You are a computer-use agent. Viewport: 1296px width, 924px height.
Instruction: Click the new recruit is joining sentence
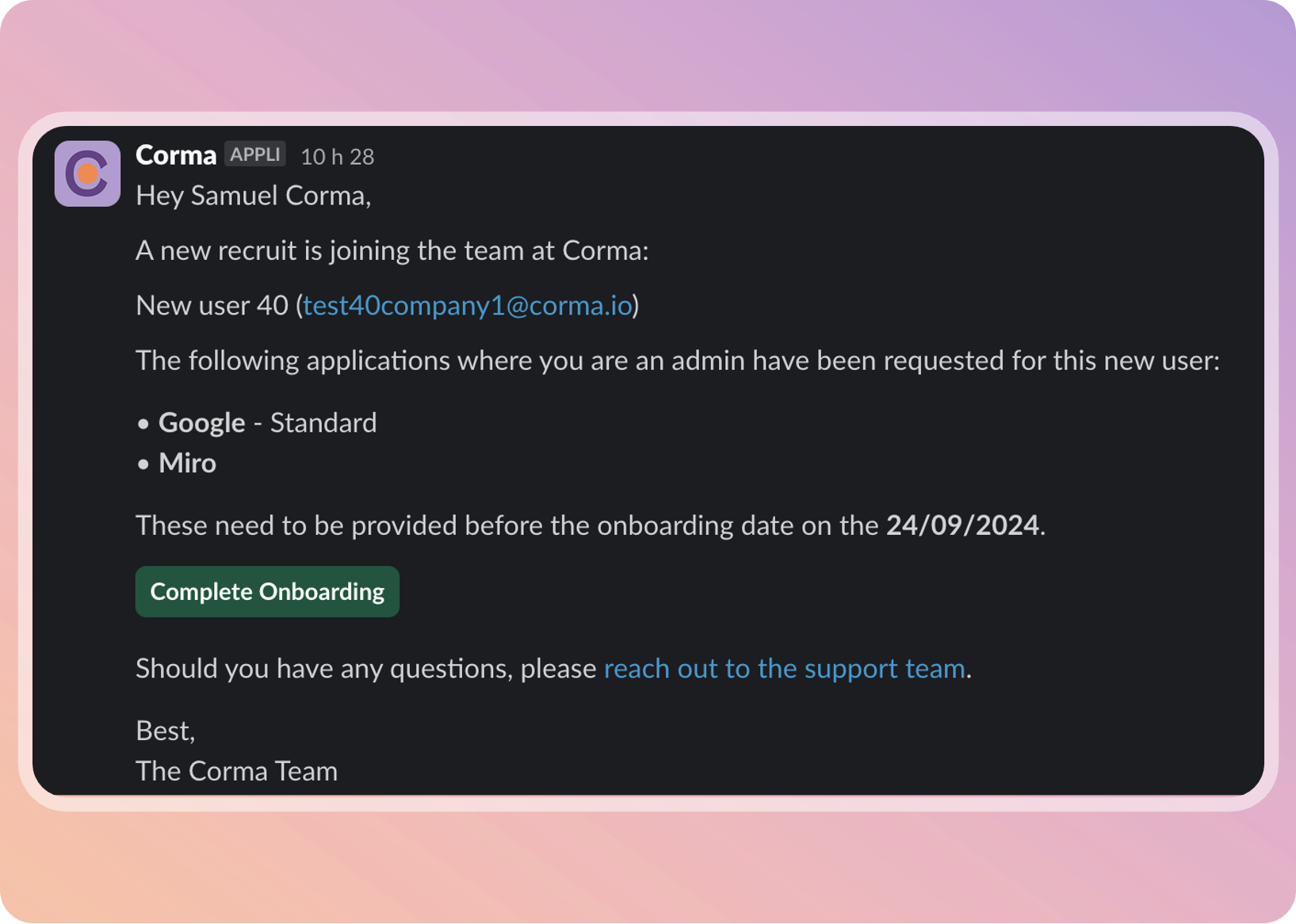[x=392, y=251]
